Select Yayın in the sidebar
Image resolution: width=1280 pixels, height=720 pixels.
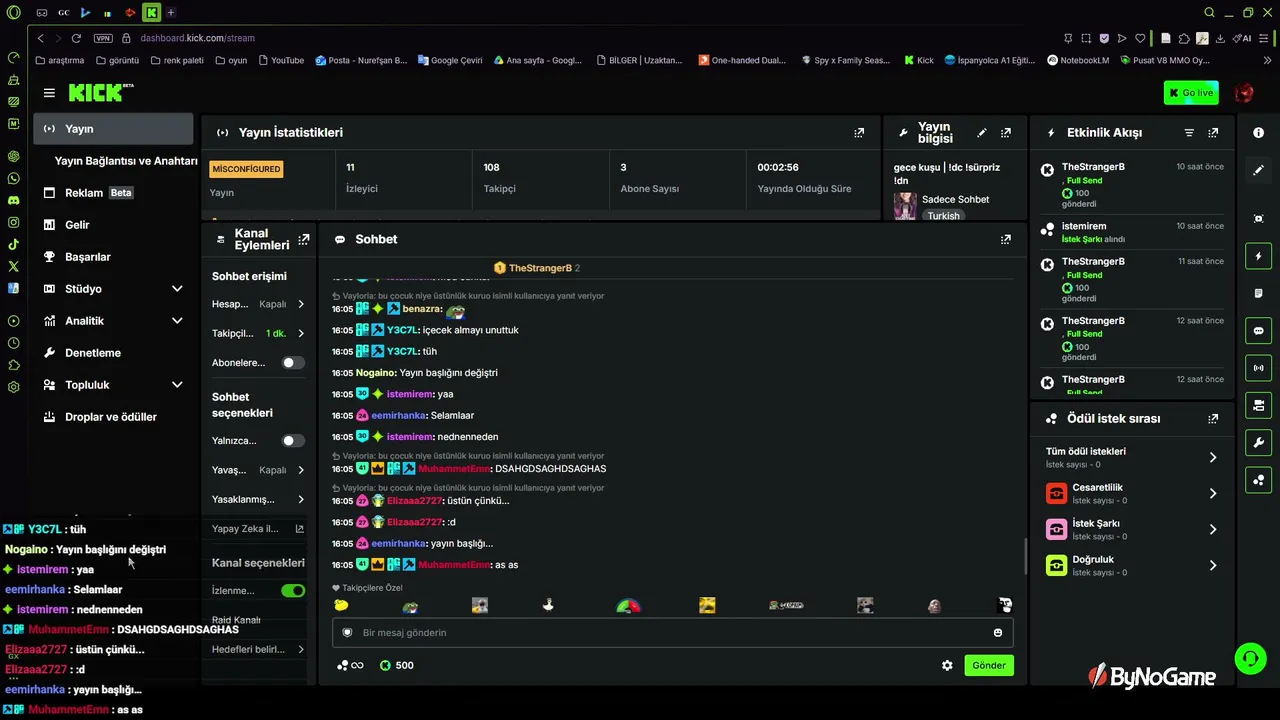[x=113, y=129]
